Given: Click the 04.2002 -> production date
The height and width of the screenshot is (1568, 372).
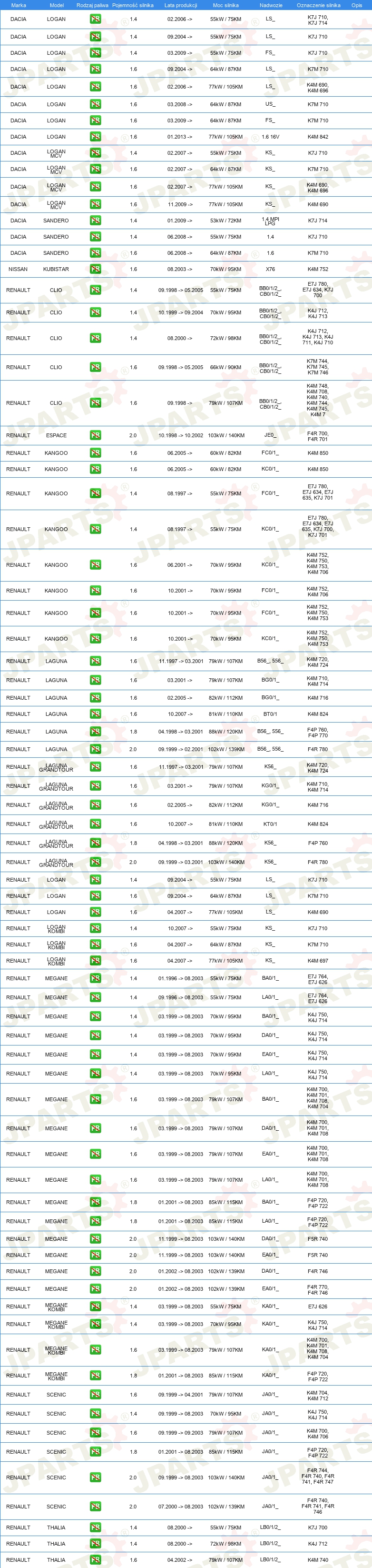Looking at the screenshot, I should (180, 1559).
